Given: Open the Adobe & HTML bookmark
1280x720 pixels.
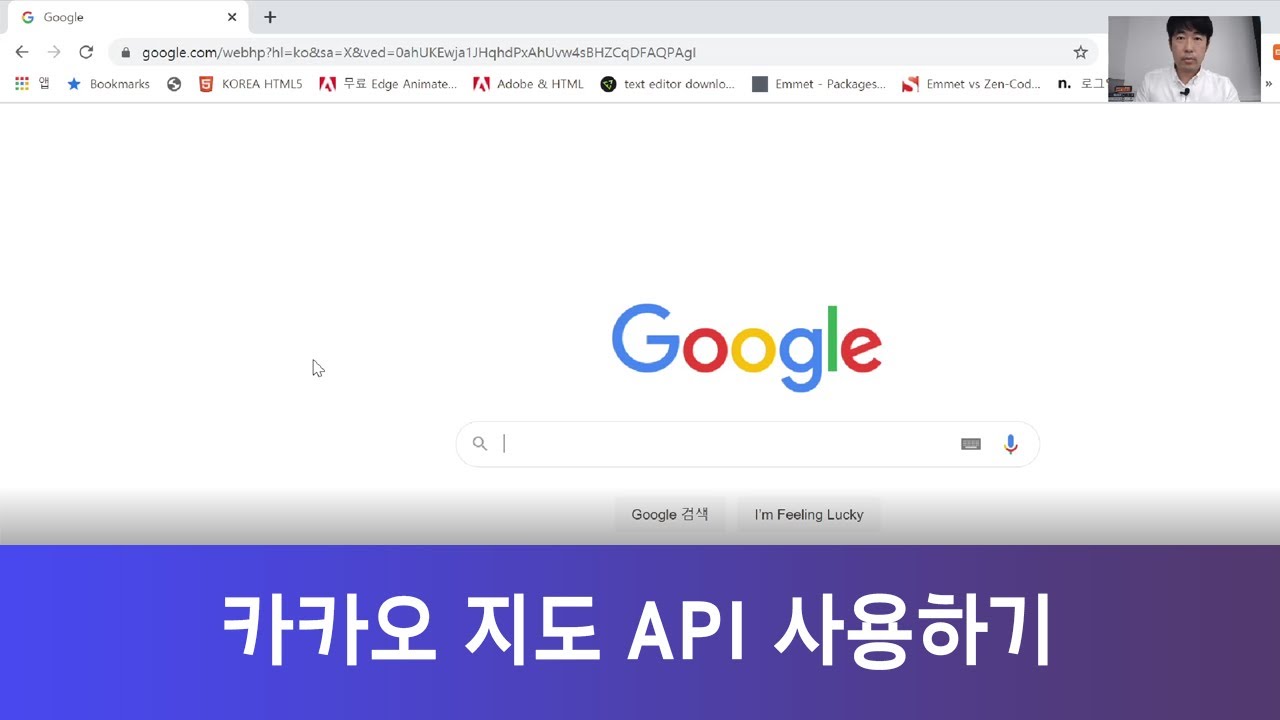Looking at the screenshot, I should click(528, 84).
